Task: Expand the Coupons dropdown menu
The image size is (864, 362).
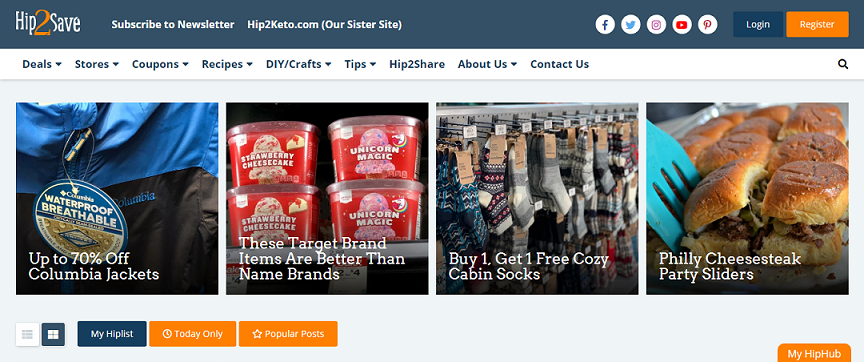Action: tap(160, 64)
